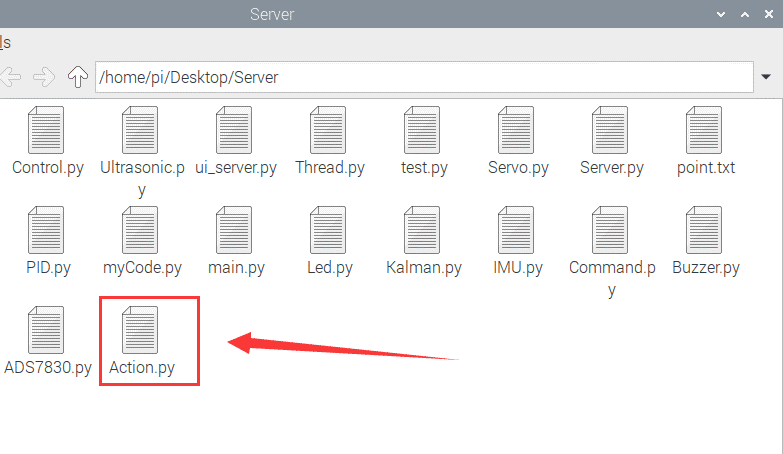
Task: Select the Control.py file icon
Action: click(x=46, y=130)
